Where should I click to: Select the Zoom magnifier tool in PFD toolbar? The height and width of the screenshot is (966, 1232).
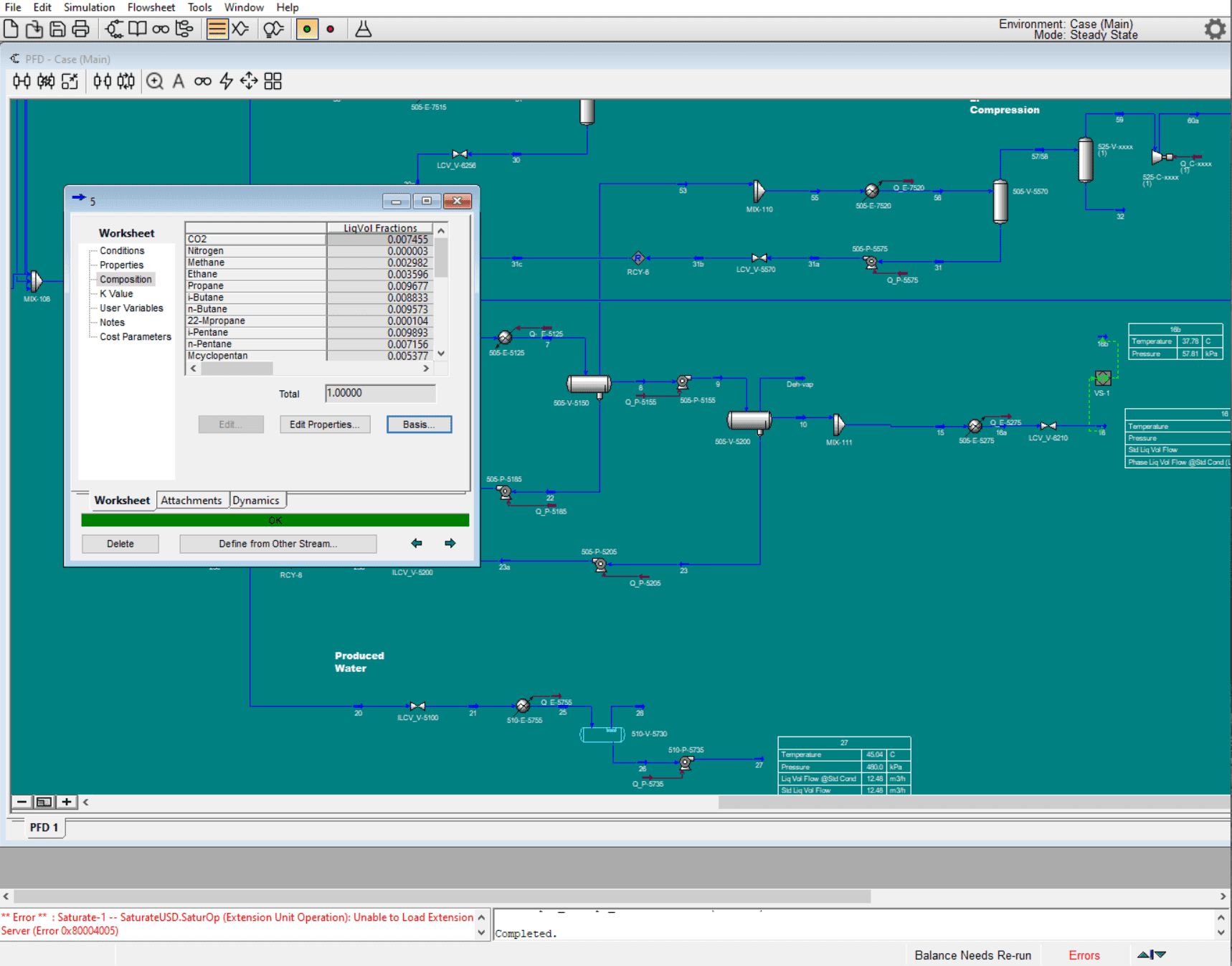155,81
